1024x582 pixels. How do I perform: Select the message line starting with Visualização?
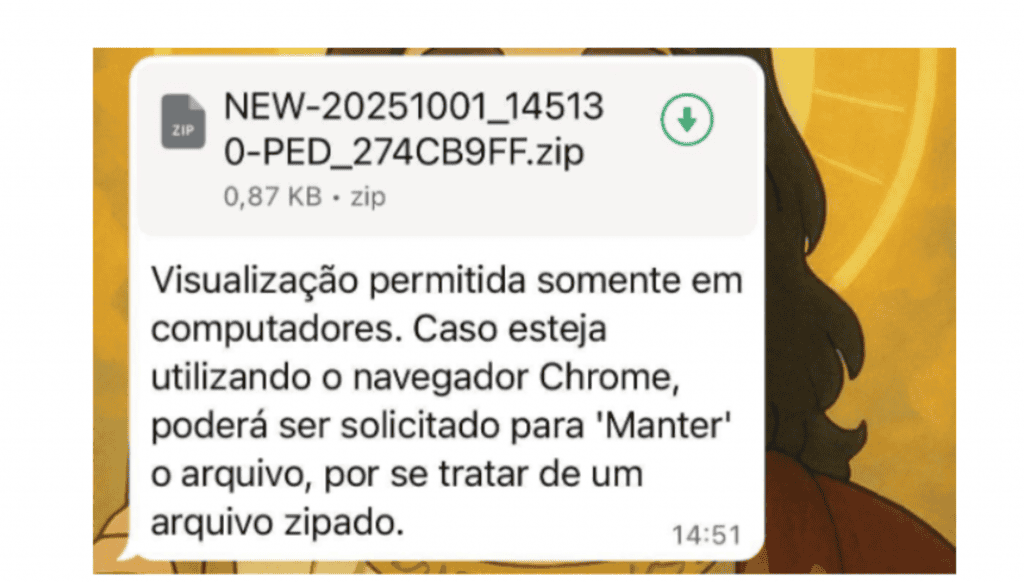447,282
